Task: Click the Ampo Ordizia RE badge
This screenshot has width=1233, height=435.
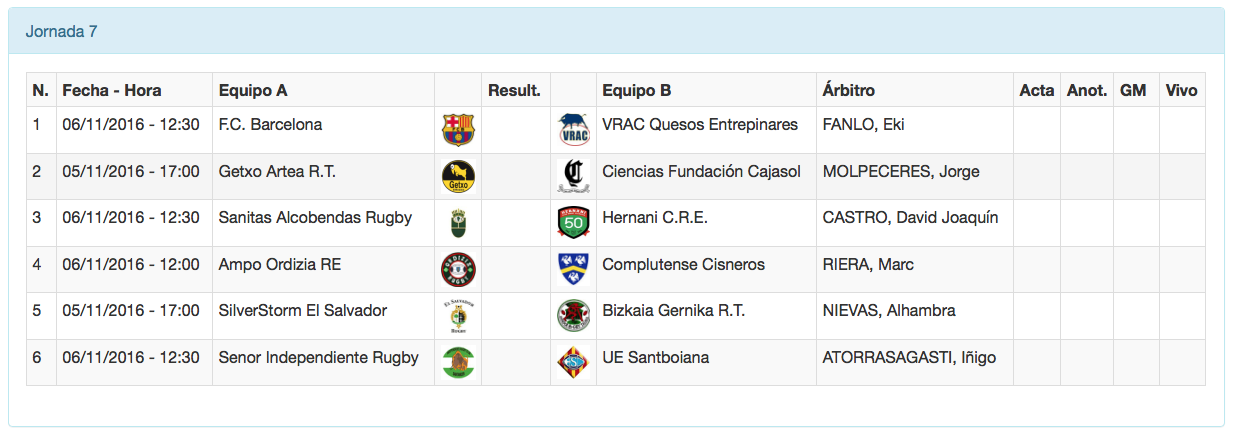Action: click(458, 270)
